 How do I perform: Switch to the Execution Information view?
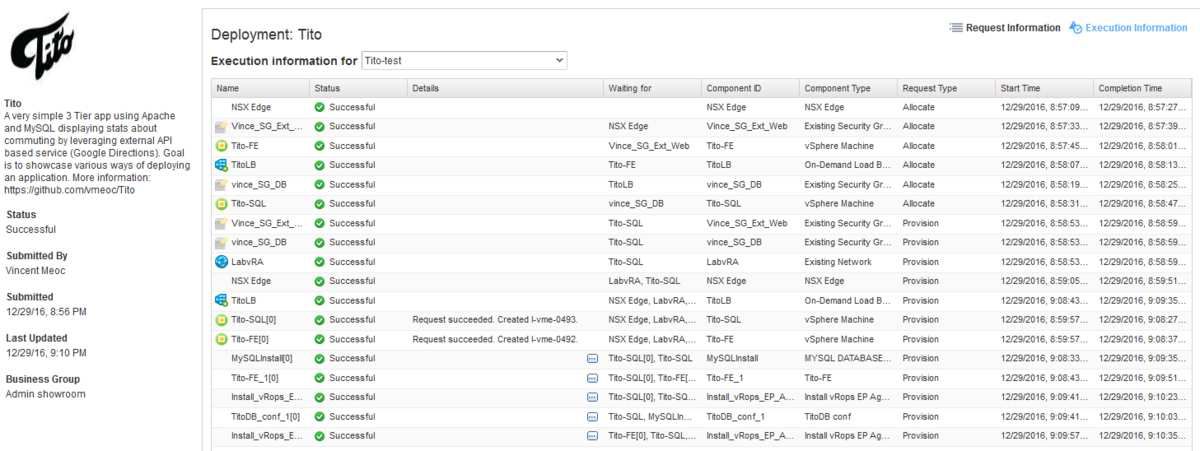tap(1136, 28)
